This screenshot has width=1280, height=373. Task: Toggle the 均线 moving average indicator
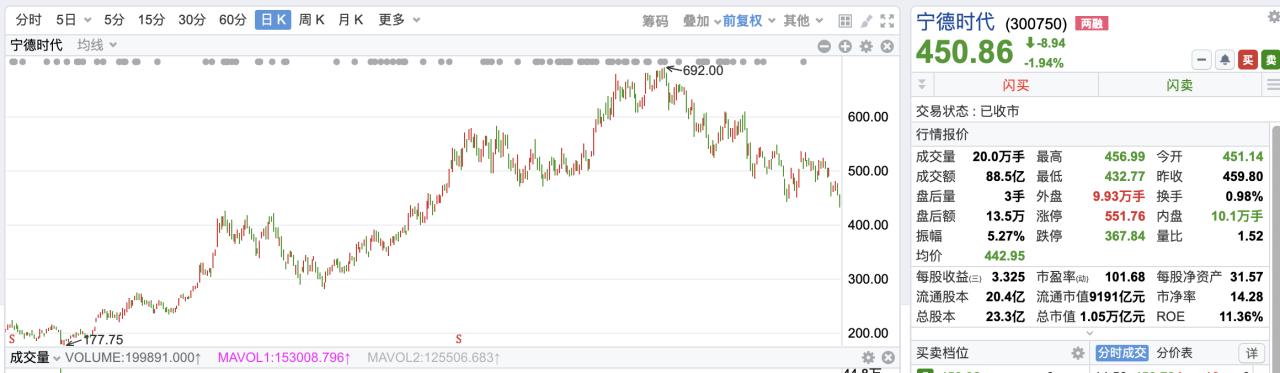pos(97,45)
